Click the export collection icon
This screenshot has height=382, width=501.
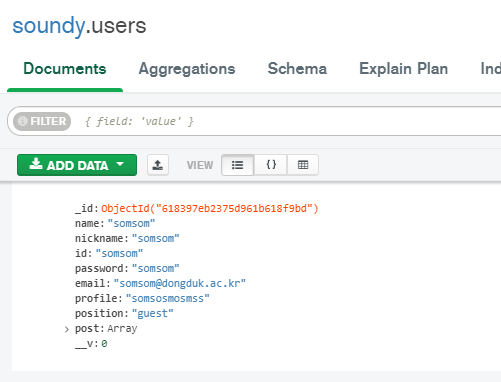158,165
